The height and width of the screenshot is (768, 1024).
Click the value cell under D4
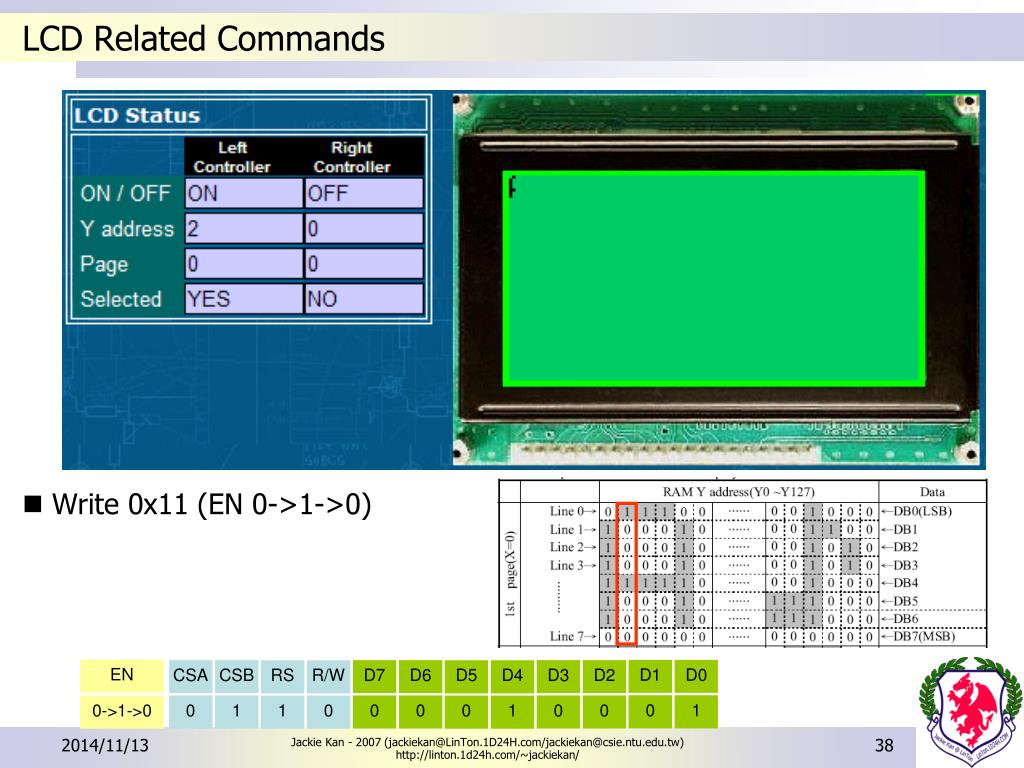(x=512, y=711)
